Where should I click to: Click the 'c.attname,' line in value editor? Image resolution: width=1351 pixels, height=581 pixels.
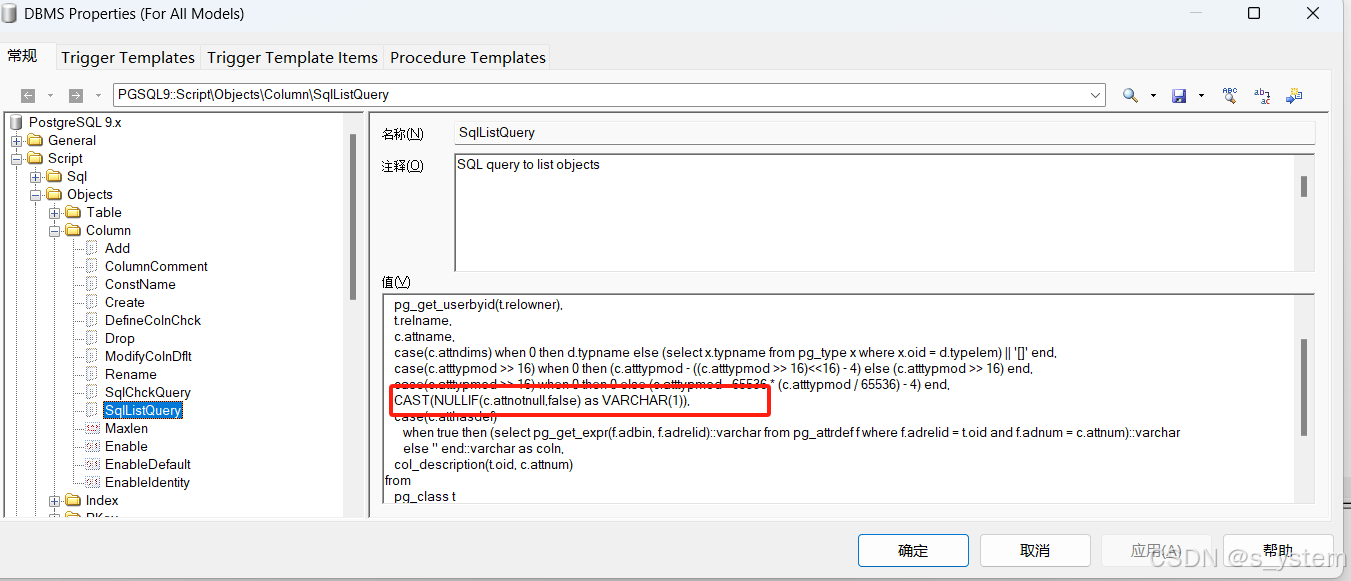tap(424, 337)
